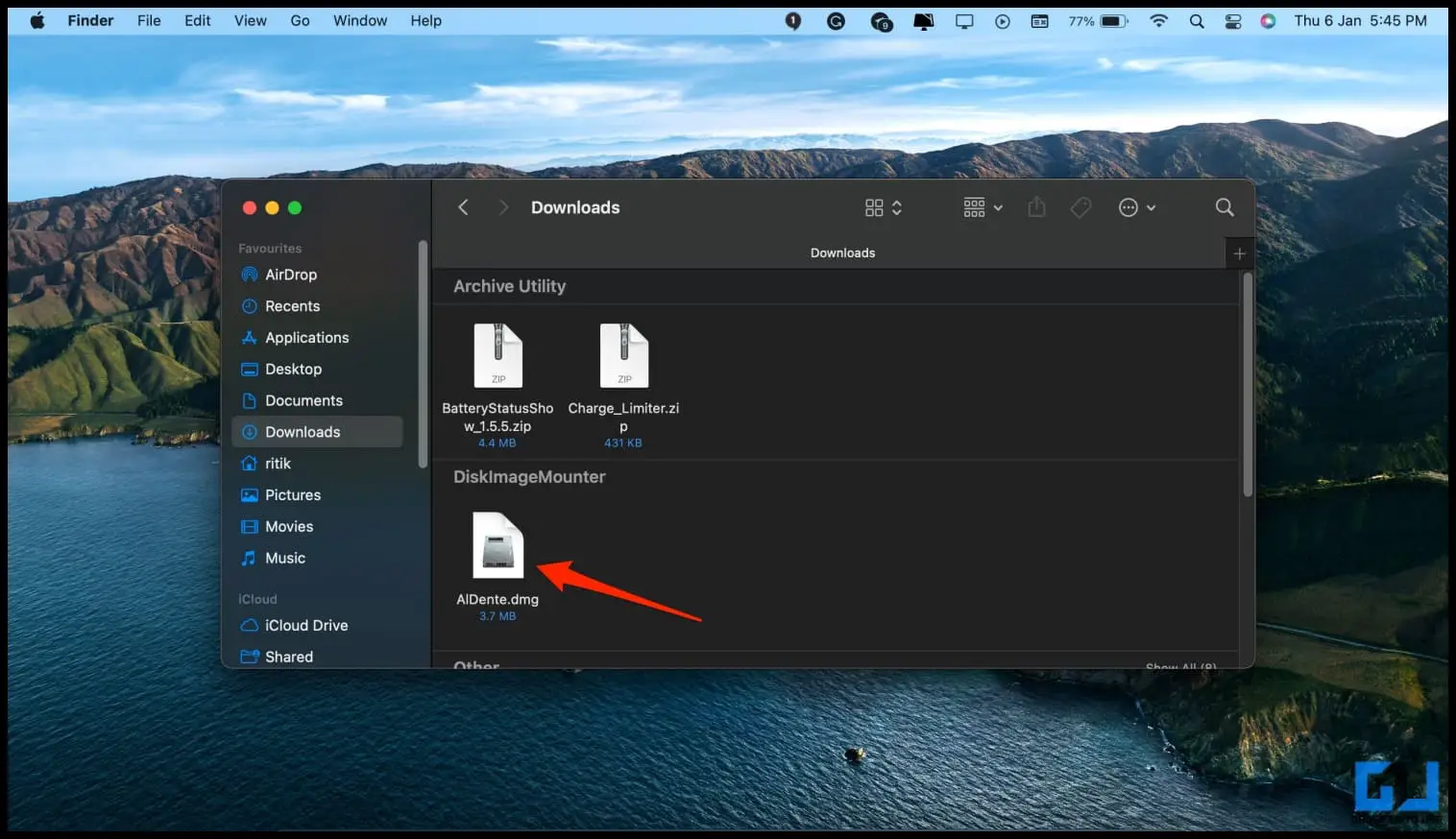This screenshot has width=1456, height=839.
Task: Click the black display menu bar icon
Action: pyautogui.click(x=924, y=21)
